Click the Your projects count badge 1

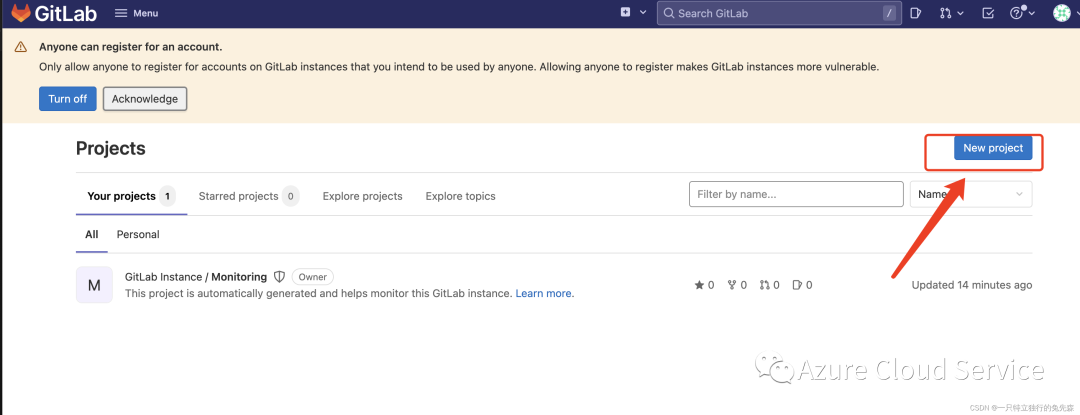(x=167, y=196)
